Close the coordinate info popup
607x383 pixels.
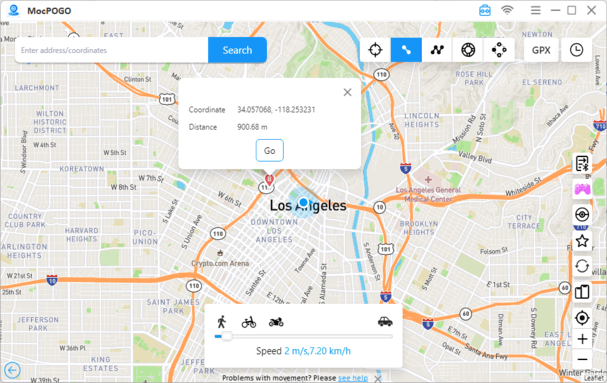coord(347,92)
